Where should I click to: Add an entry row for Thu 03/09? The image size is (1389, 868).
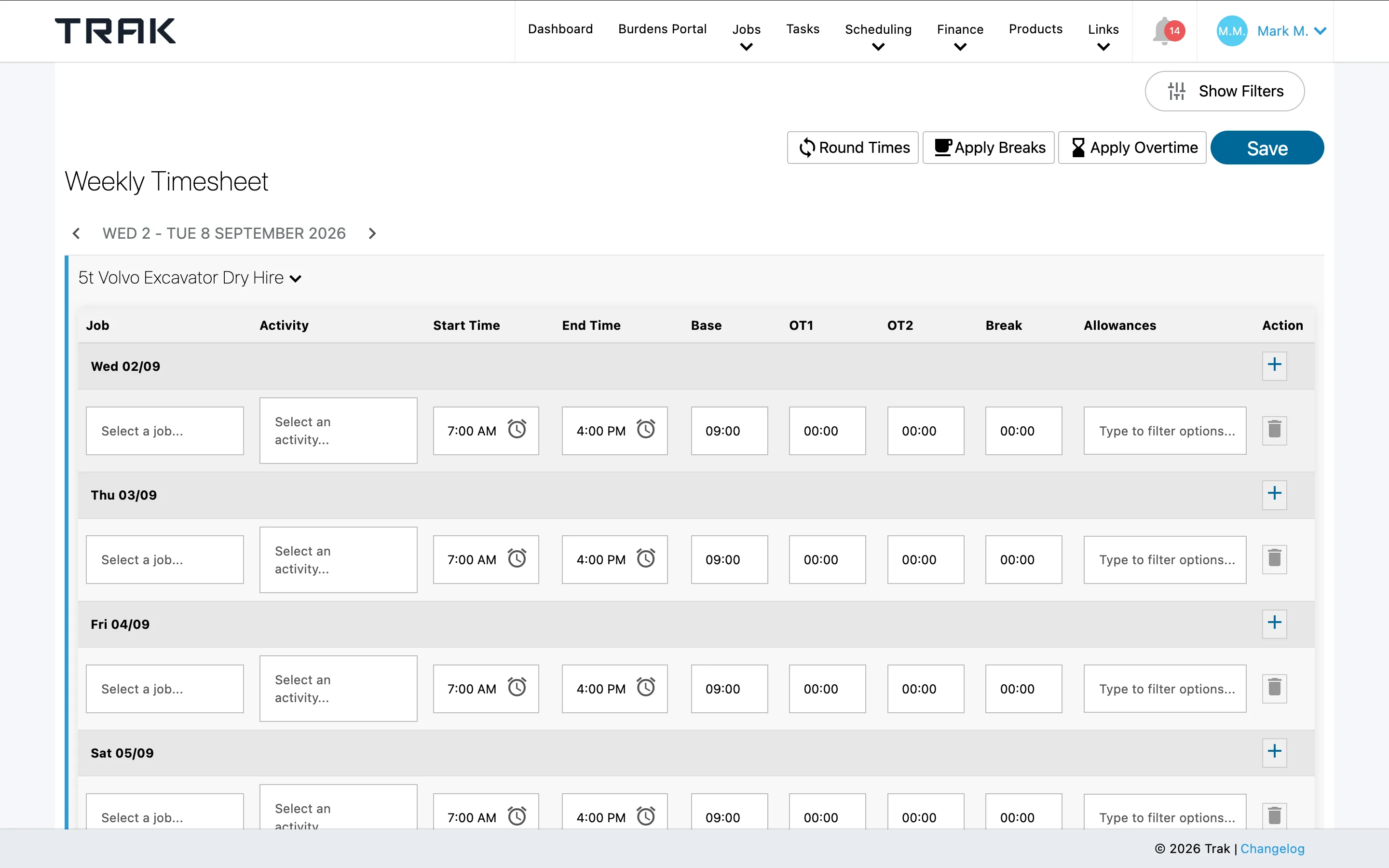[x=1274, y=494]
